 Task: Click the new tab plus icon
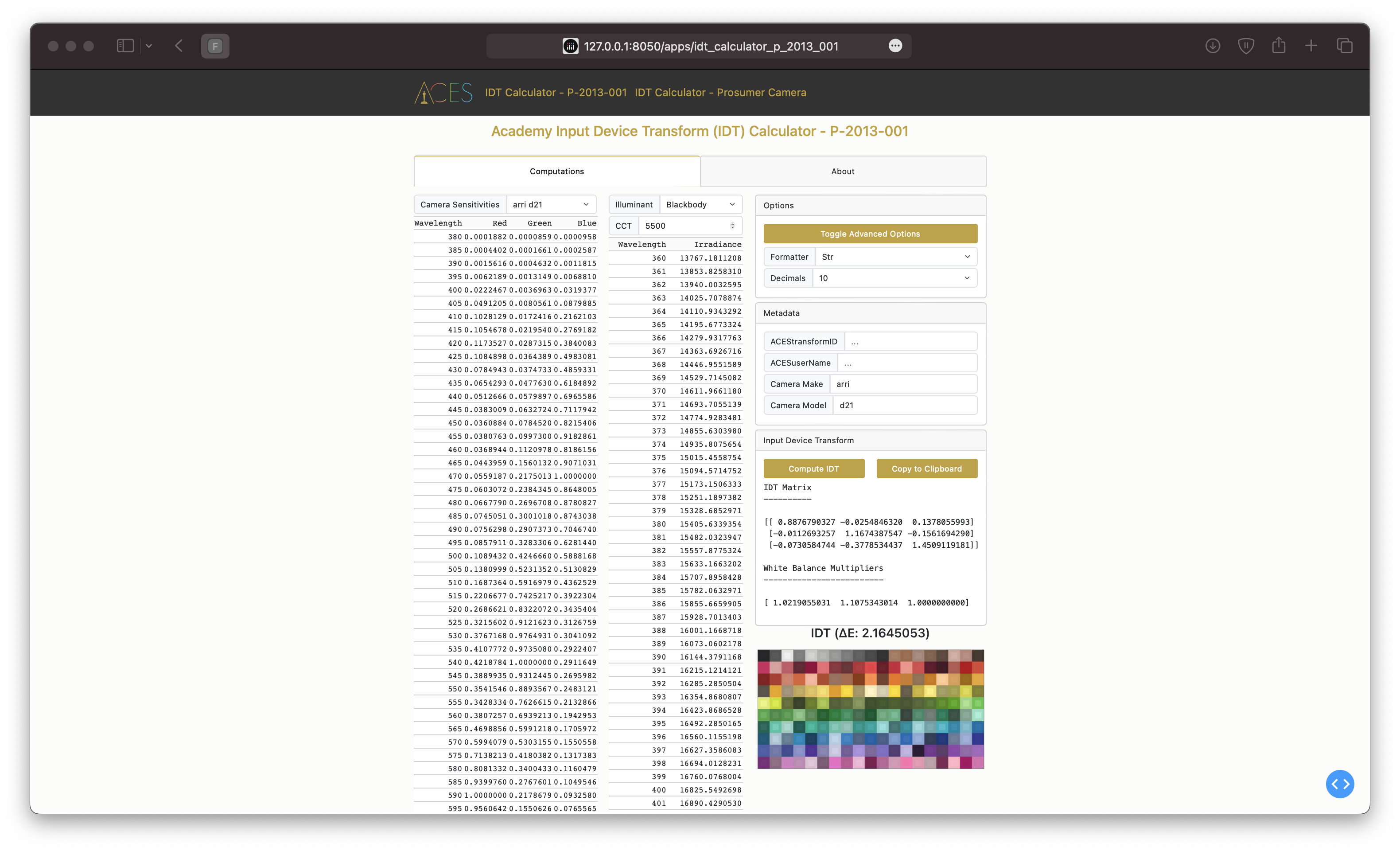[1311, 46]
